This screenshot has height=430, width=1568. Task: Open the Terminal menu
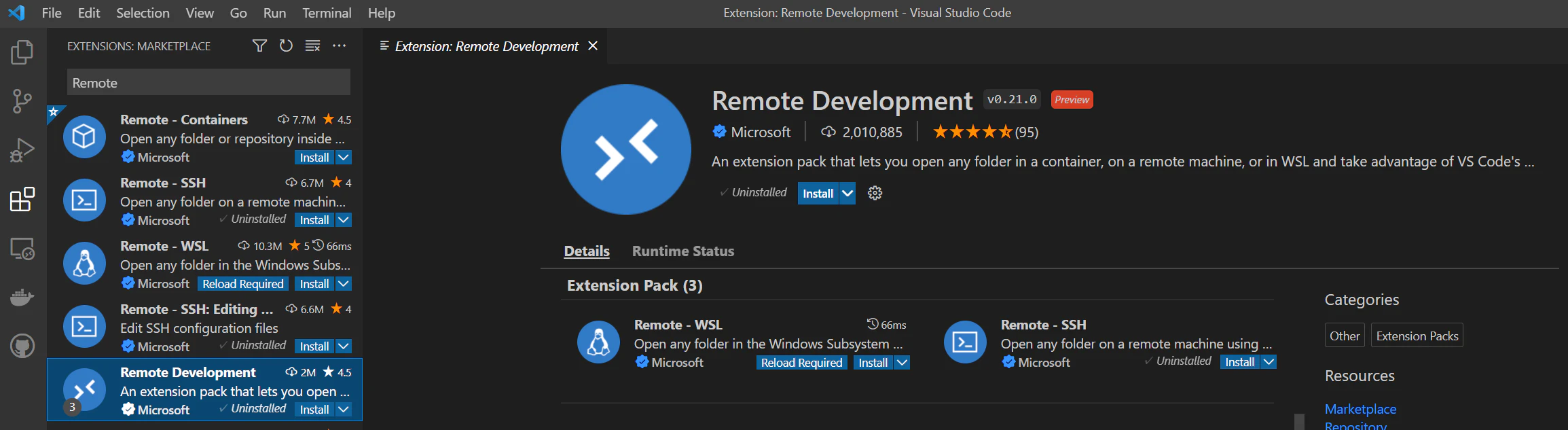click(327, 13)
